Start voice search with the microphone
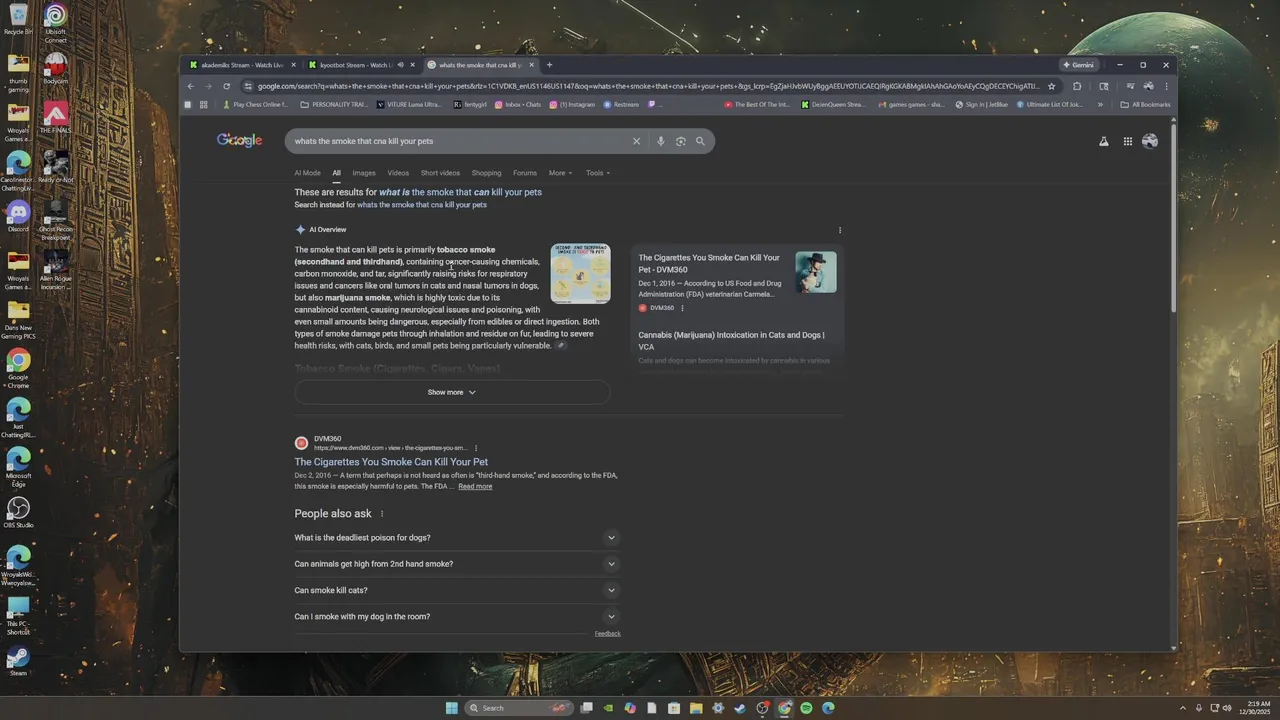Image resolution: width=1280 pixels, height=720 pixels. tap(660, 141)
